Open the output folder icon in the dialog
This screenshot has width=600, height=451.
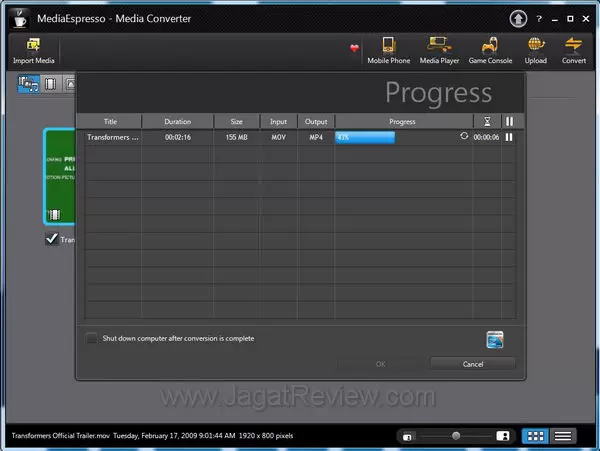(494, 339)
